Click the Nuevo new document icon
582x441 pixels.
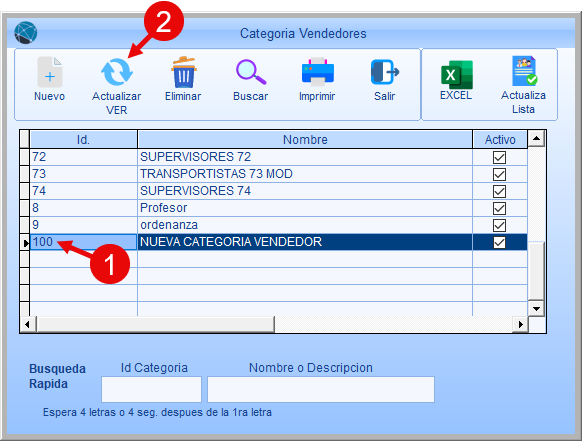click(50, 72)
